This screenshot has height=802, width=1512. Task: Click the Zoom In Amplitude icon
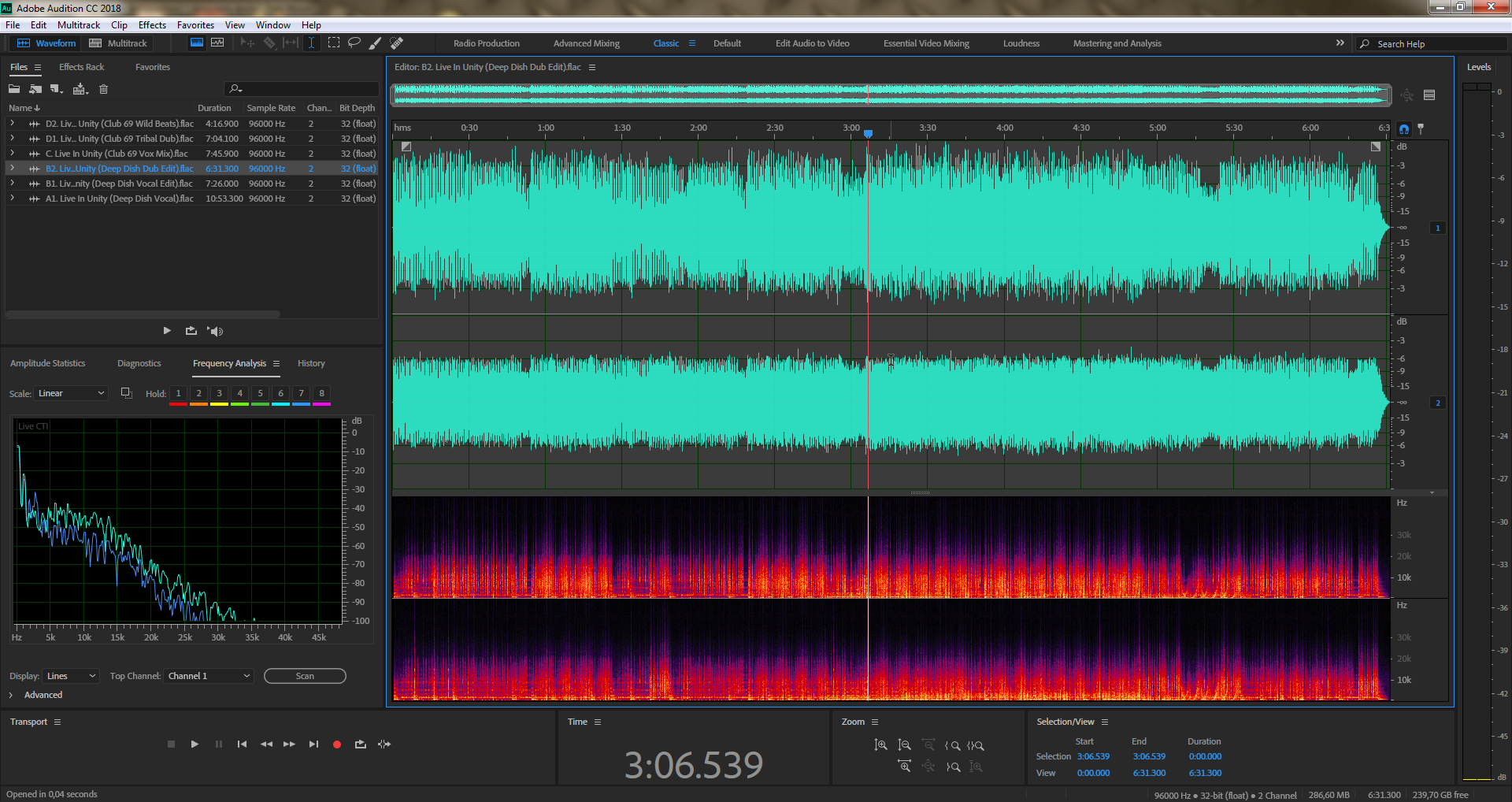pos(880,745)
